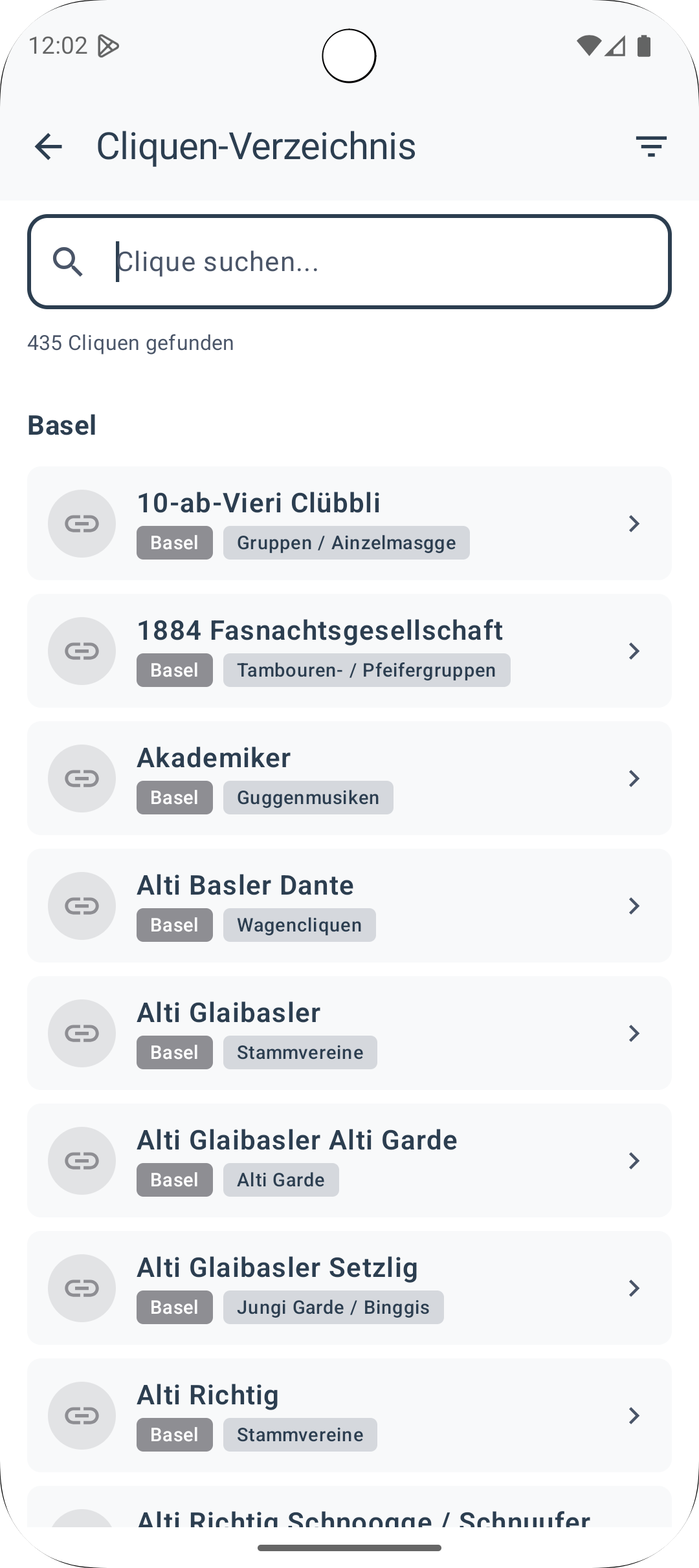The height and width of the screenshot is (1568, 699).
Task: Tap the Tambouren- / Pfeifergruppen tag
Action: point(366,670)
